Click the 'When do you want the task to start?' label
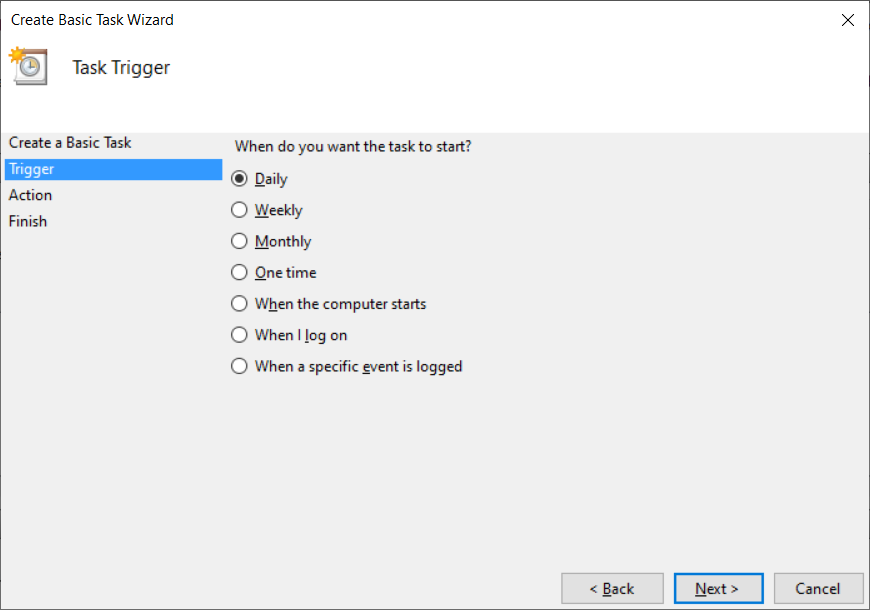 pyautogui.click(x=353, y=146)
